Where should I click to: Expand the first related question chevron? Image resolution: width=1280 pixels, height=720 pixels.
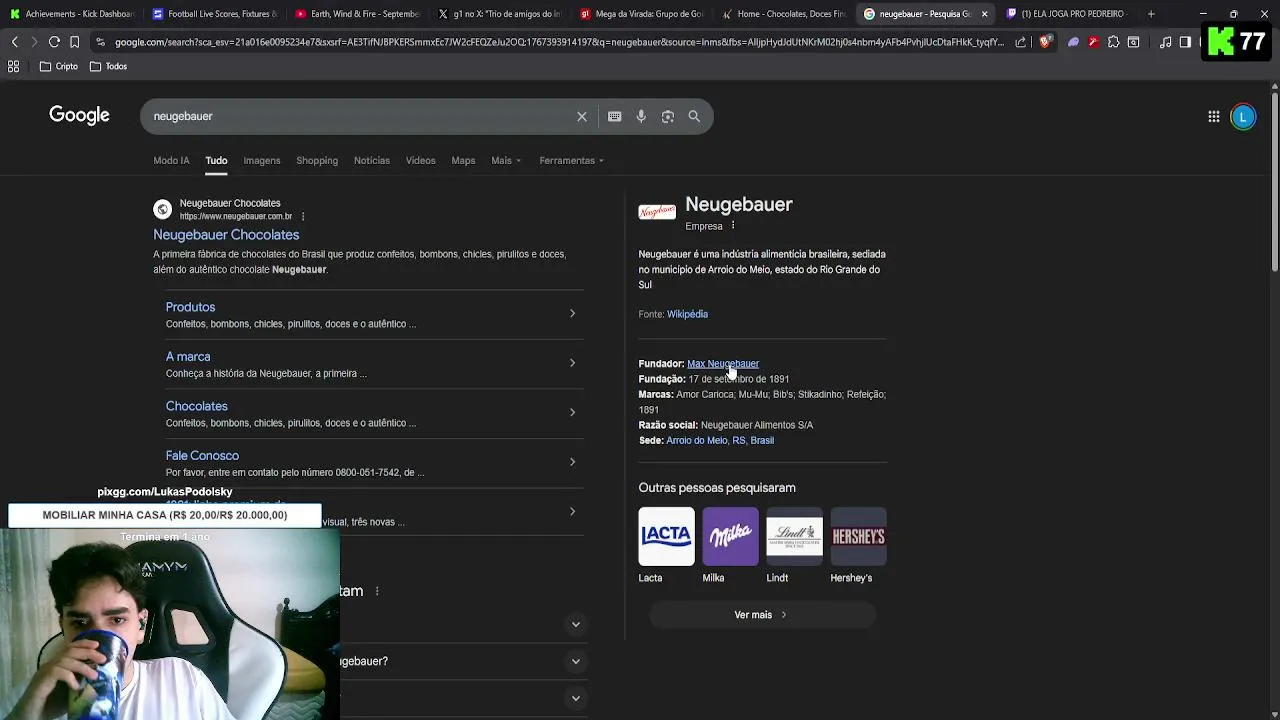click(576, 624)
